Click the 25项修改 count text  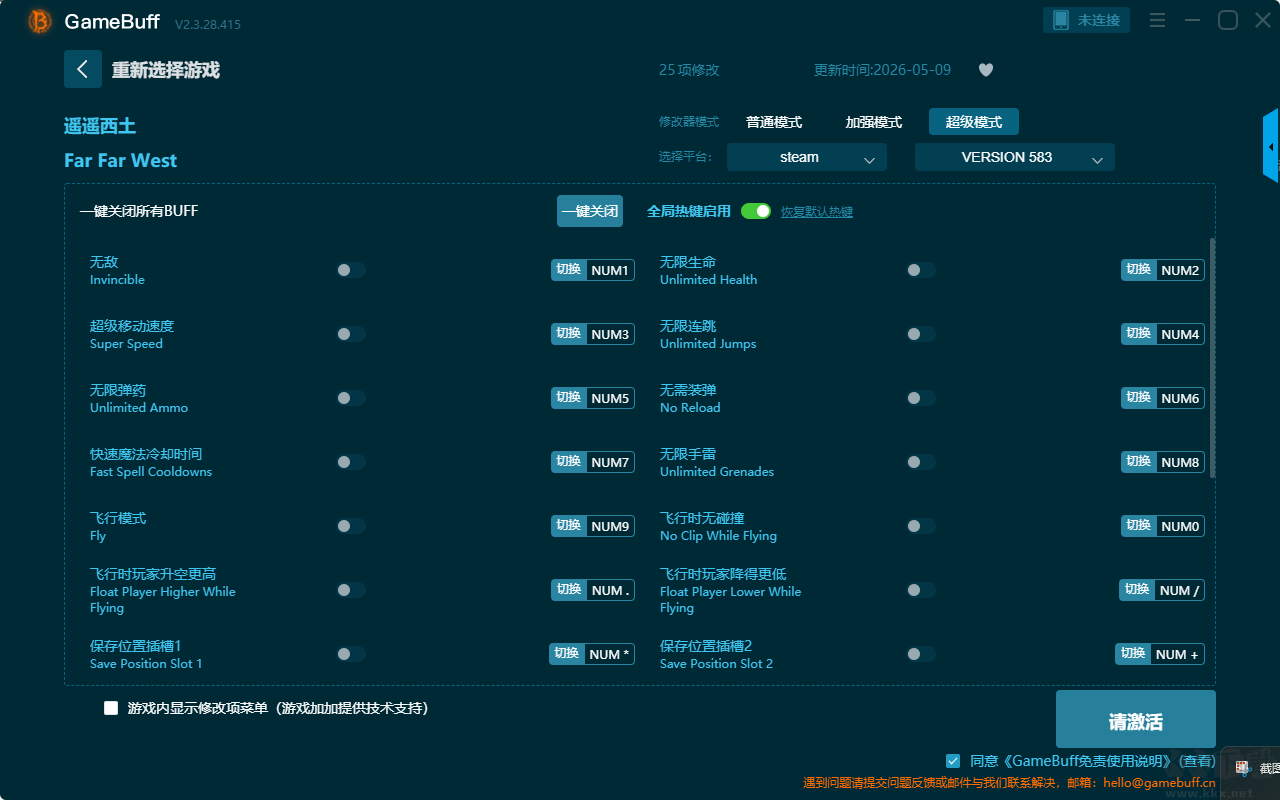click(689, 70)
